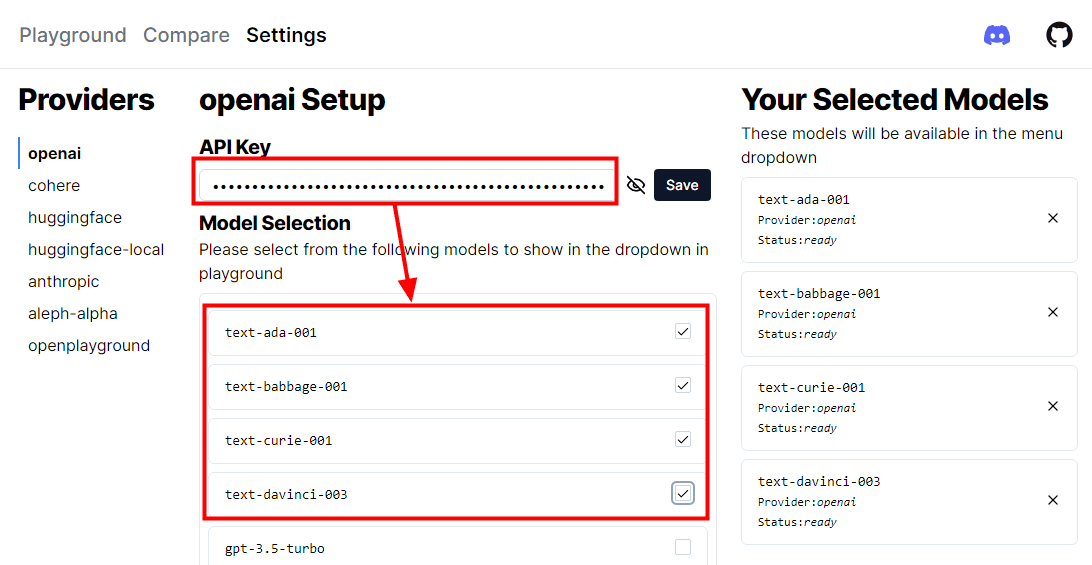This screenshot has height=565, width=1092.
Task: Open the Discord link icon
Action: pos(997,35)
